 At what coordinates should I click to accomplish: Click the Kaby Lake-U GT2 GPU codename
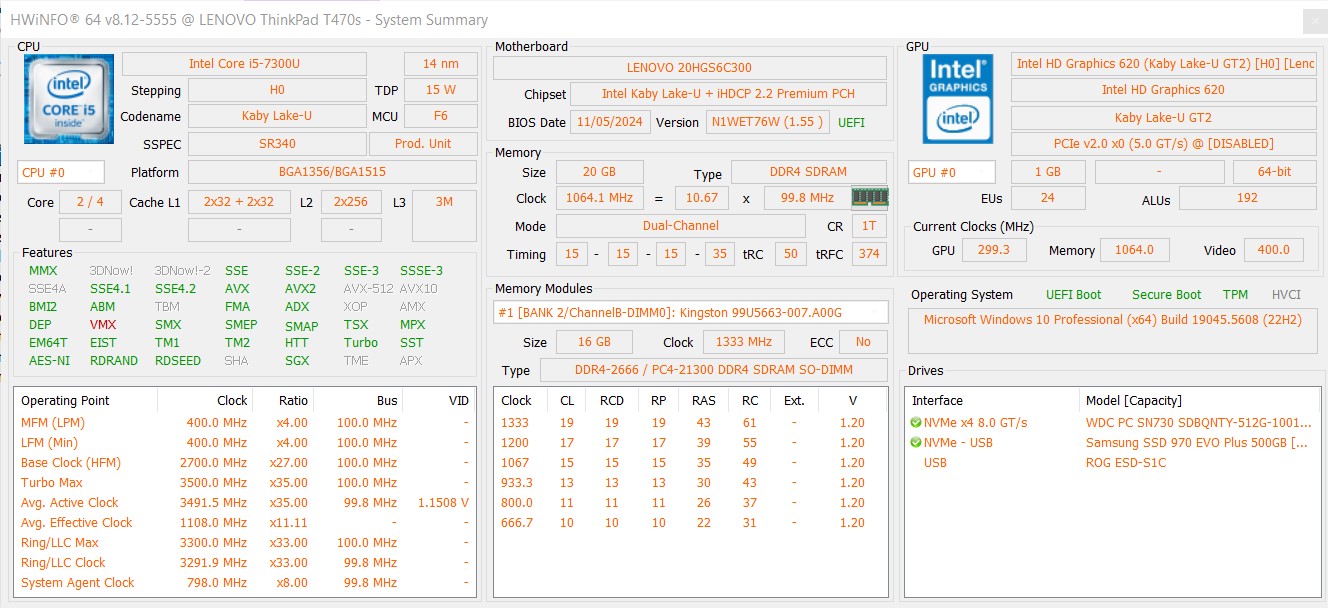(x=1164, y=118)
